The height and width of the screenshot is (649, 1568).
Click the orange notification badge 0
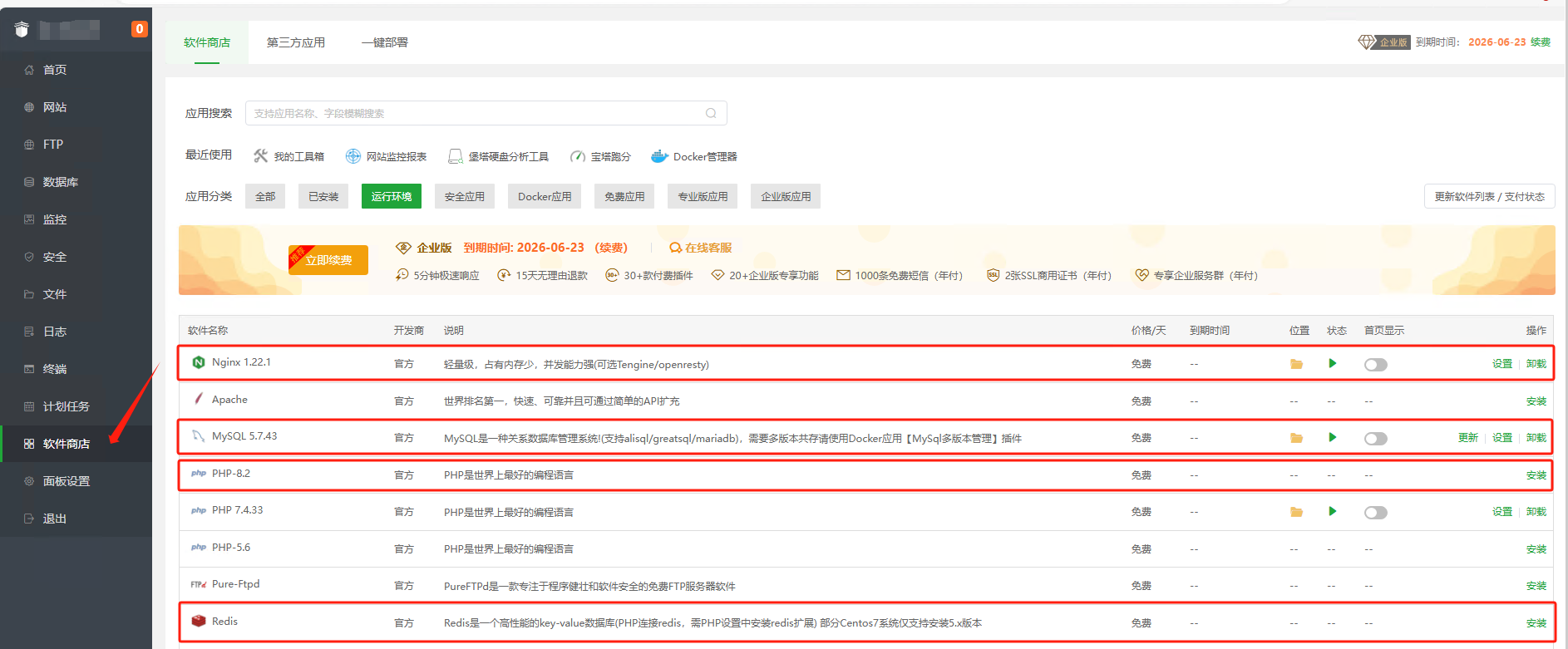139,29
